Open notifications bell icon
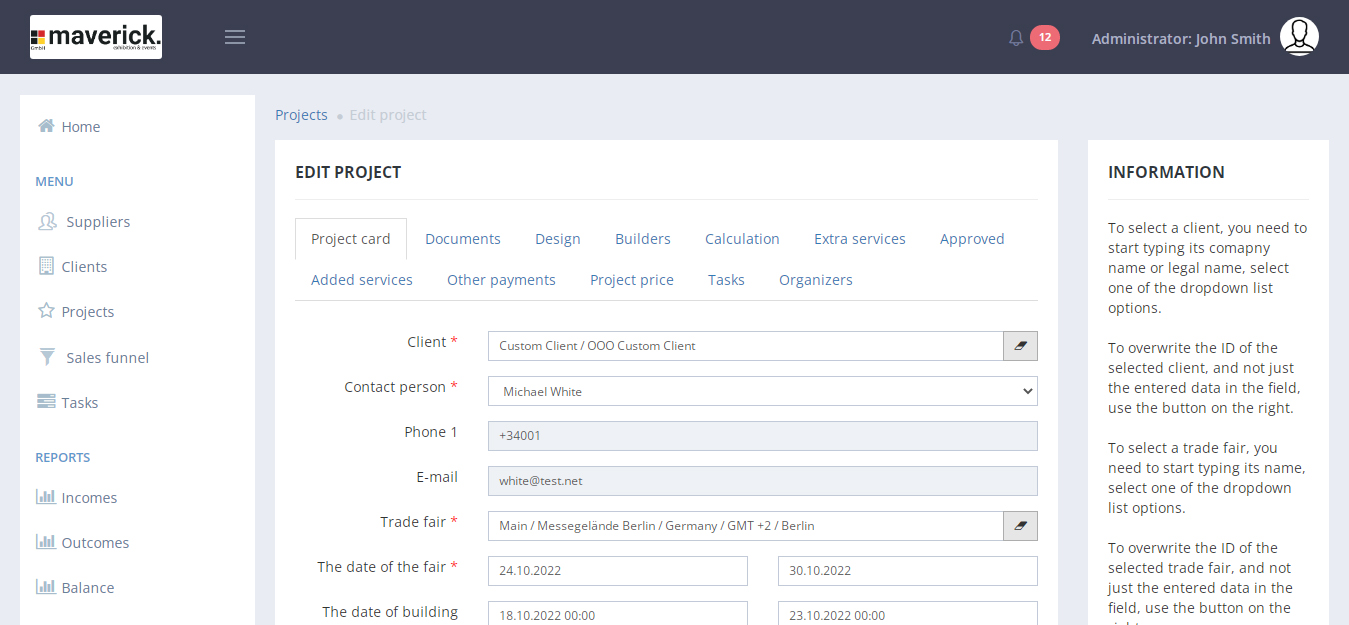The width and height of the screenshot is (1349, 625). pyautogui.click(x=1016, y=38)
